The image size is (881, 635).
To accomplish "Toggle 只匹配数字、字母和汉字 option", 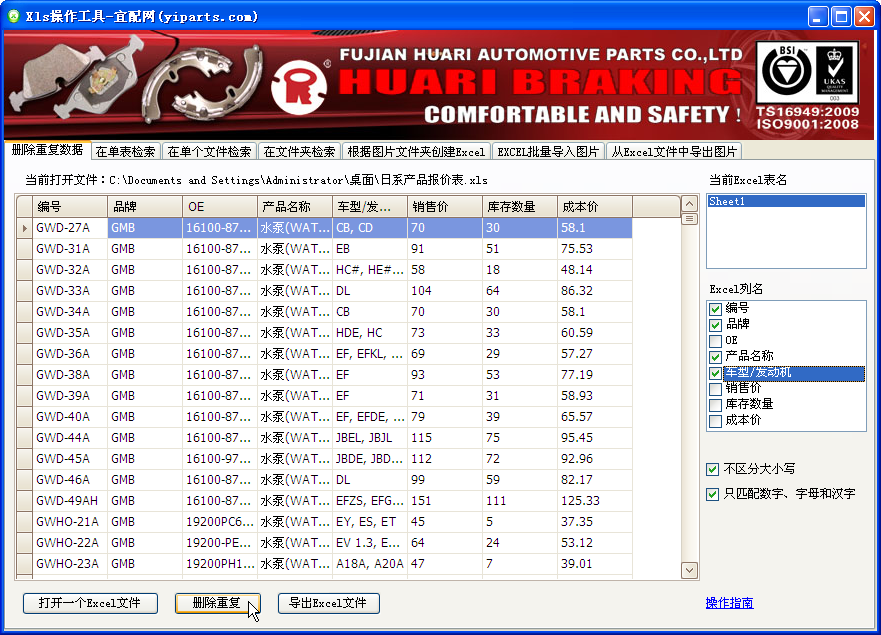I will (x=712, y=494).
